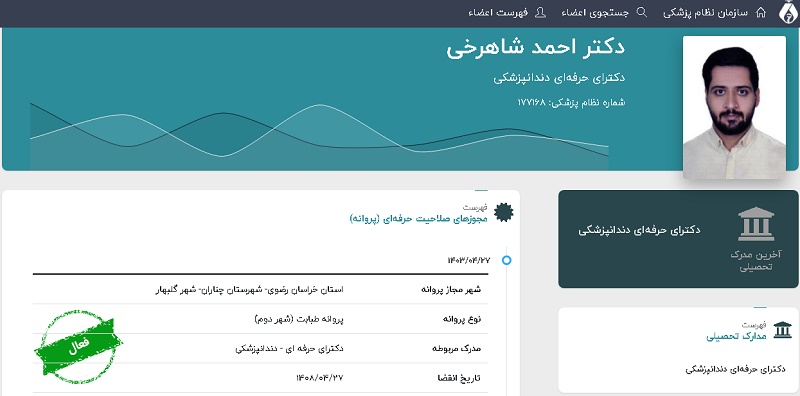Image resolution: width=800 pixels, height=396 pixels.
Task: Click the medical council logo icon
Action: 788,12
